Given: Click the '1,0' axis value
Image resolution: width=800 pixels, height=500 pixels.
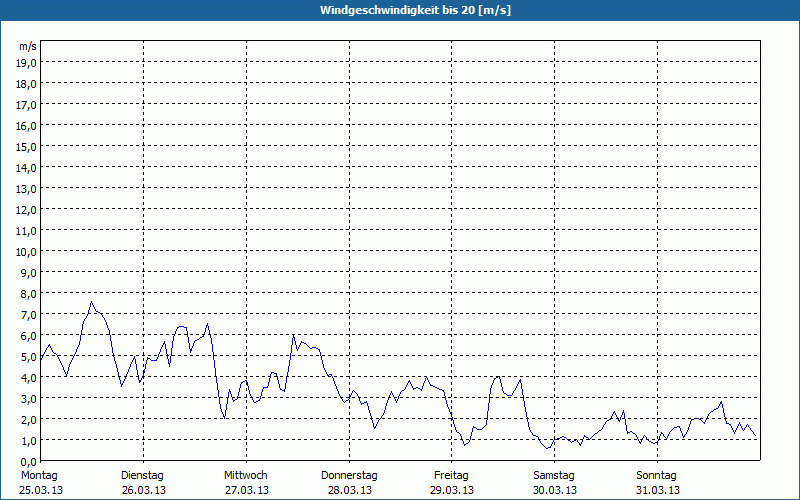Looking at the screenshot, I should click(29, 440).
